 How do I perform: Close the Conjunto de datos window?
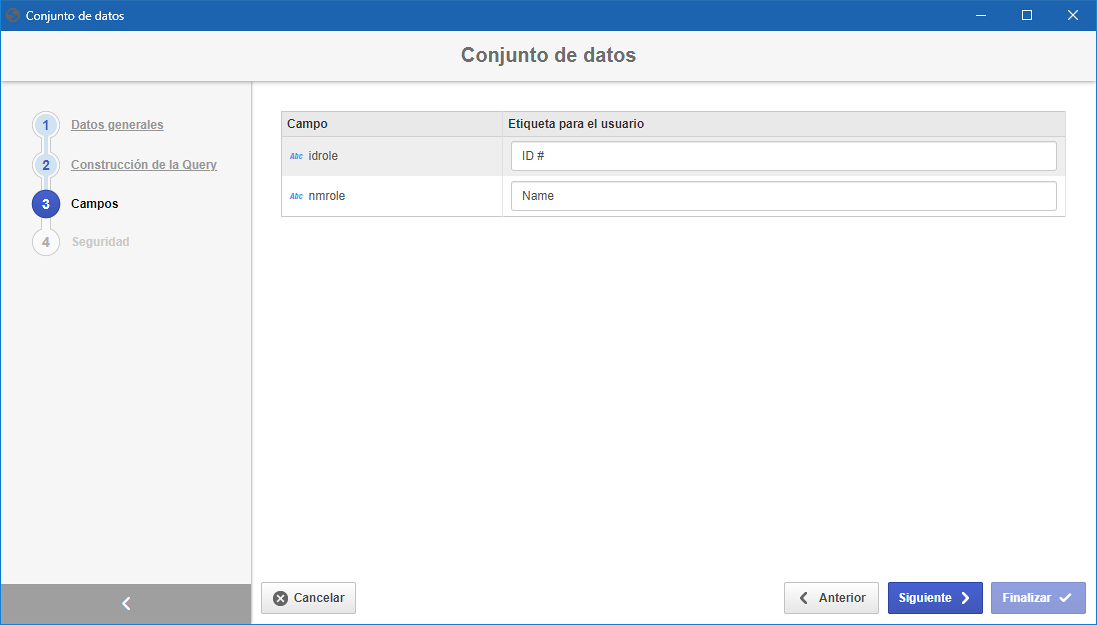(1073, 15)
